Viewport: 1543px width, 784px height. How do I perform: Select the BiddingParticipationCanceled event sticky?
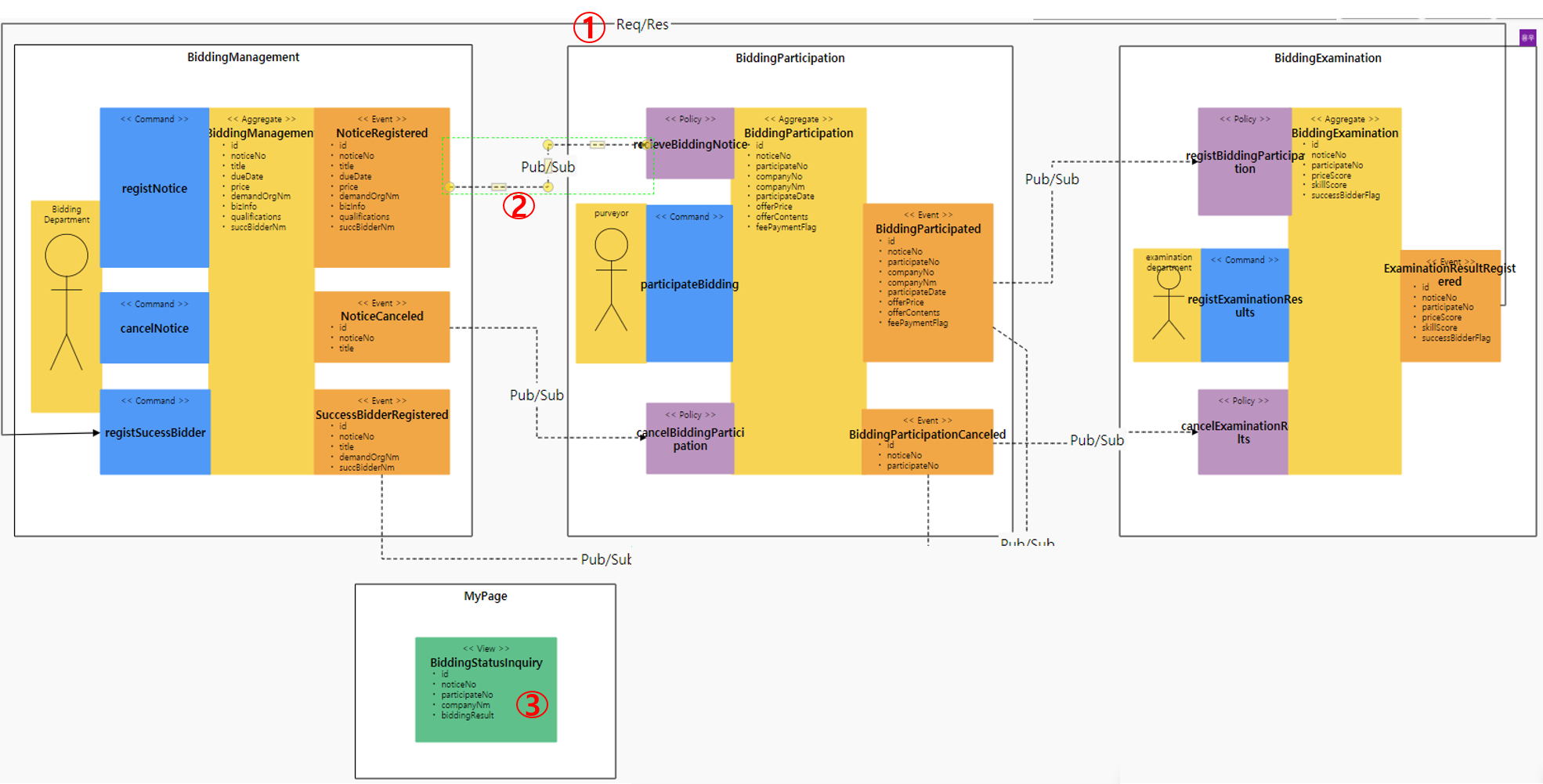point(927,442)
